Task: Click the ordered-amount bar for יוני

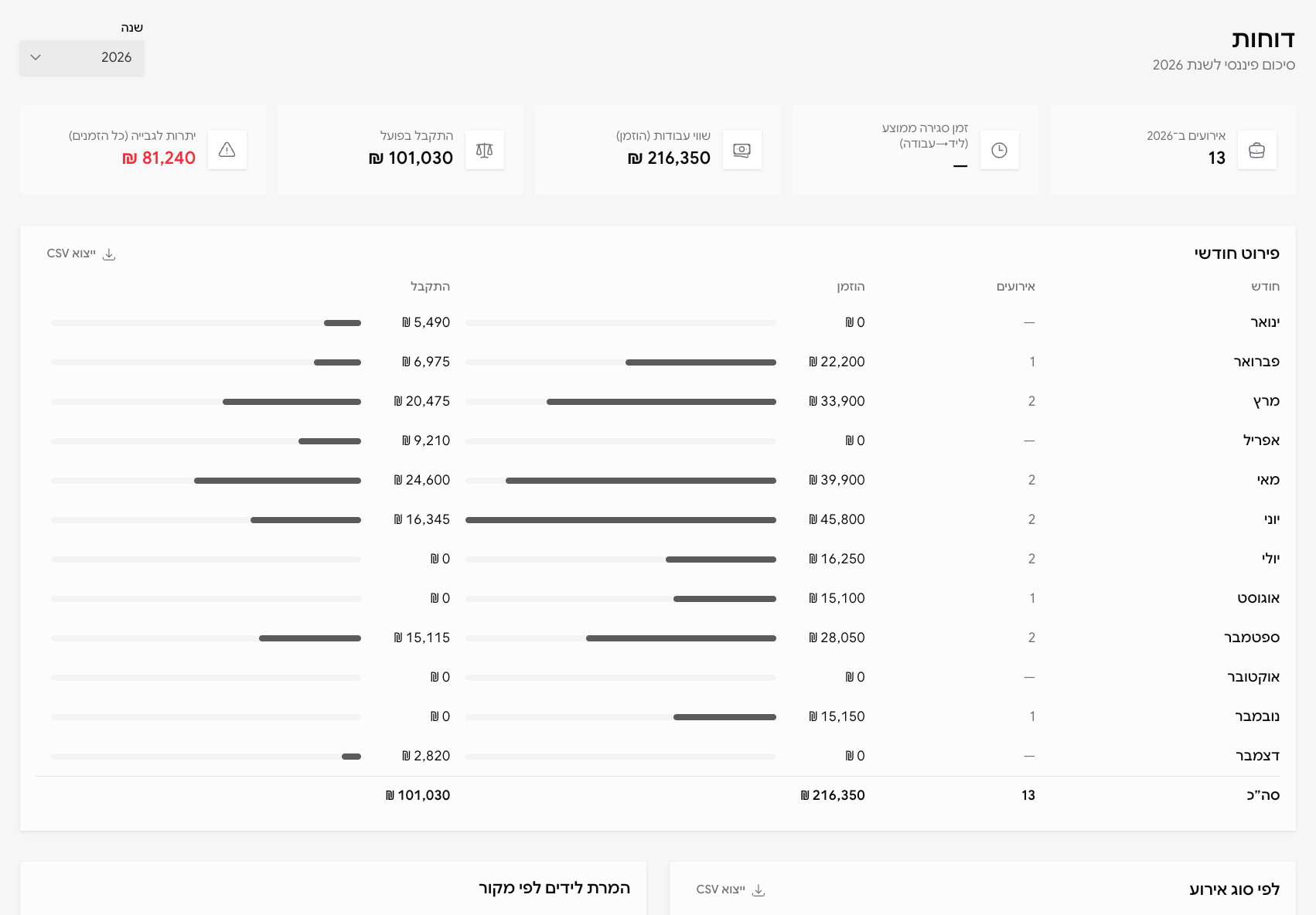Action: click(621, 520)
